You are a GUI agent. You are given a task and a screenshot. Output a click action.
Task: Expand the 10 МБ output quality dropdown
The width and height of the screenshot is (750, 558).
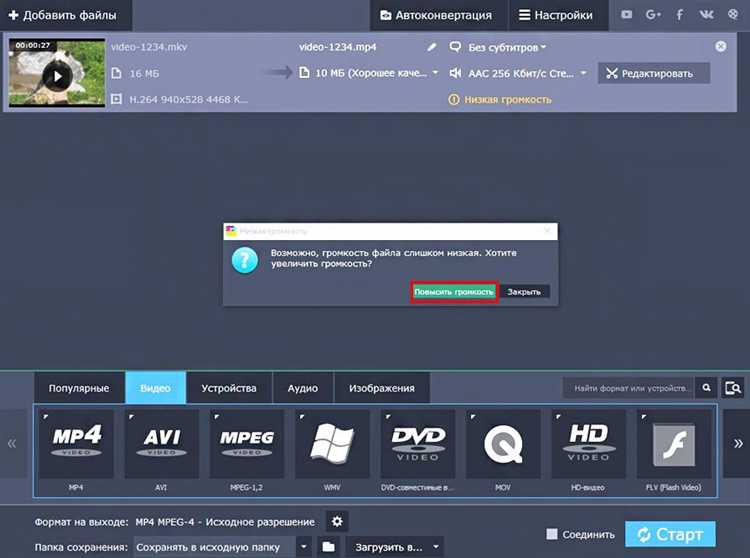[372, 73]
